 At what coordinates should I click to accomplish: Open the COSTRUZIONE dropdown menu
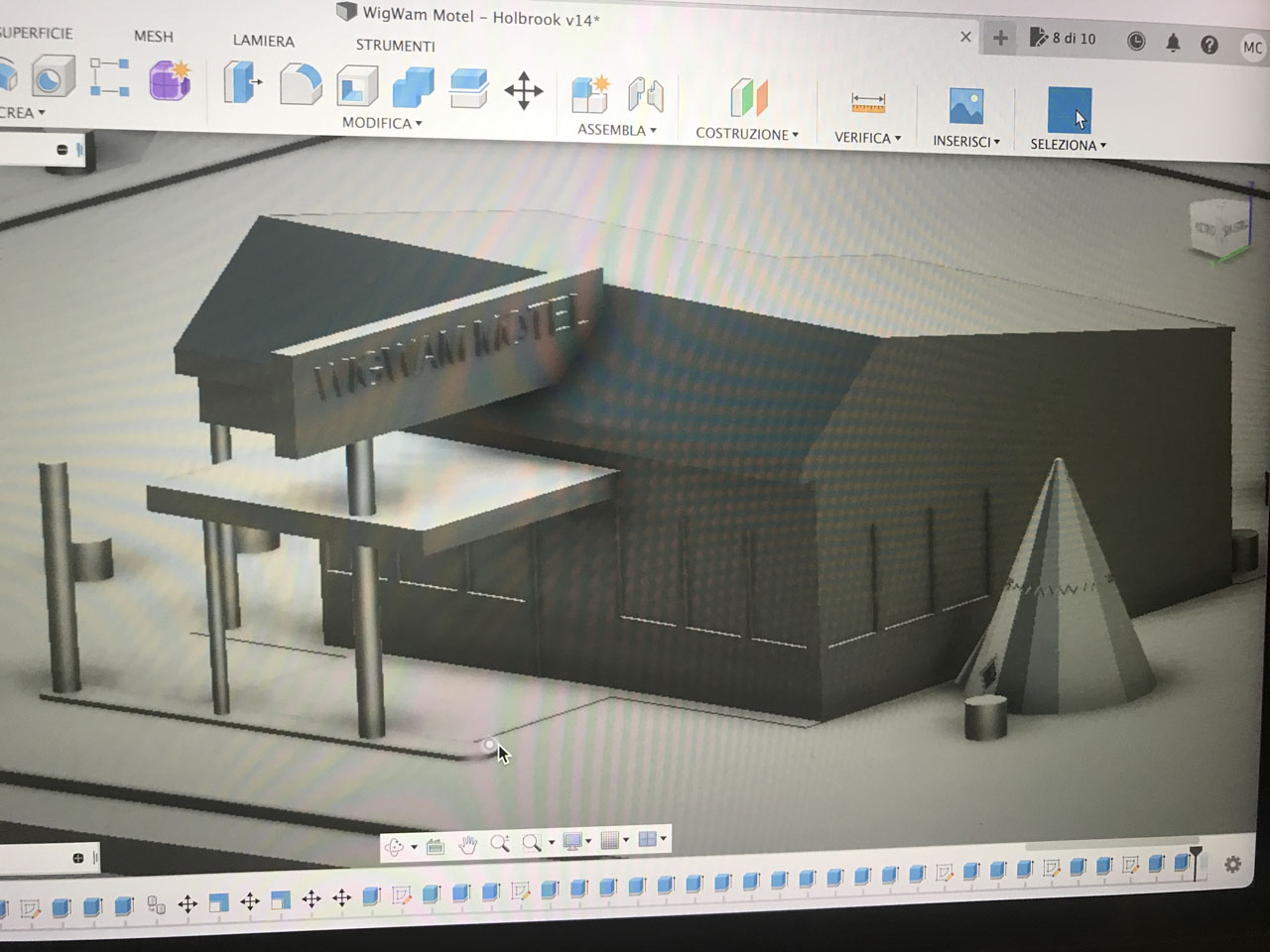(x=747, y=134)
